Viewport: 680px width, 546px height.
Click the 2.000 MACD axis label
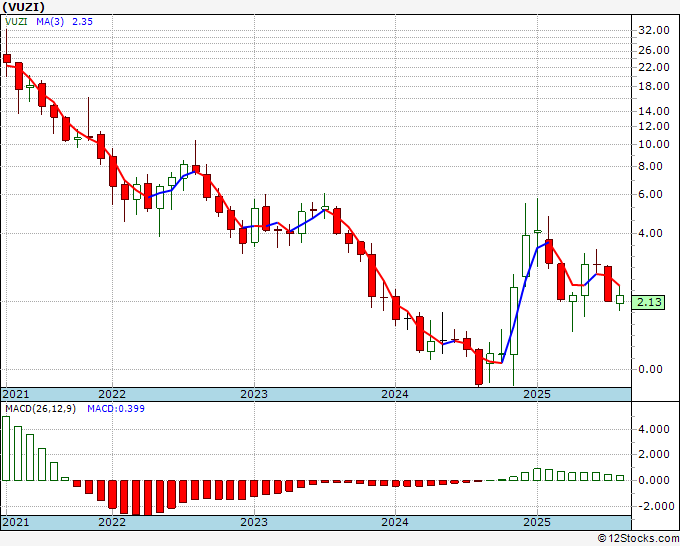coord(654,454)
